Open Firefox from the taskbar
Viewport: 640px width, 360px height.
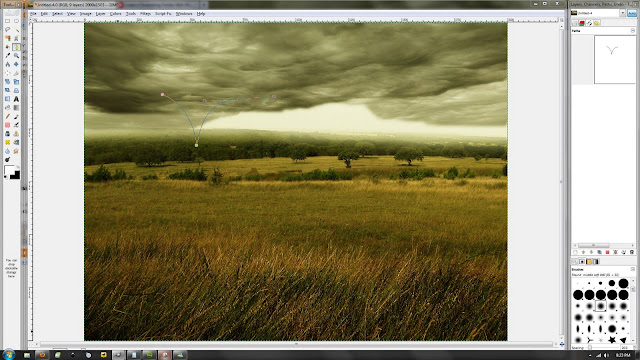pos(42,355)
